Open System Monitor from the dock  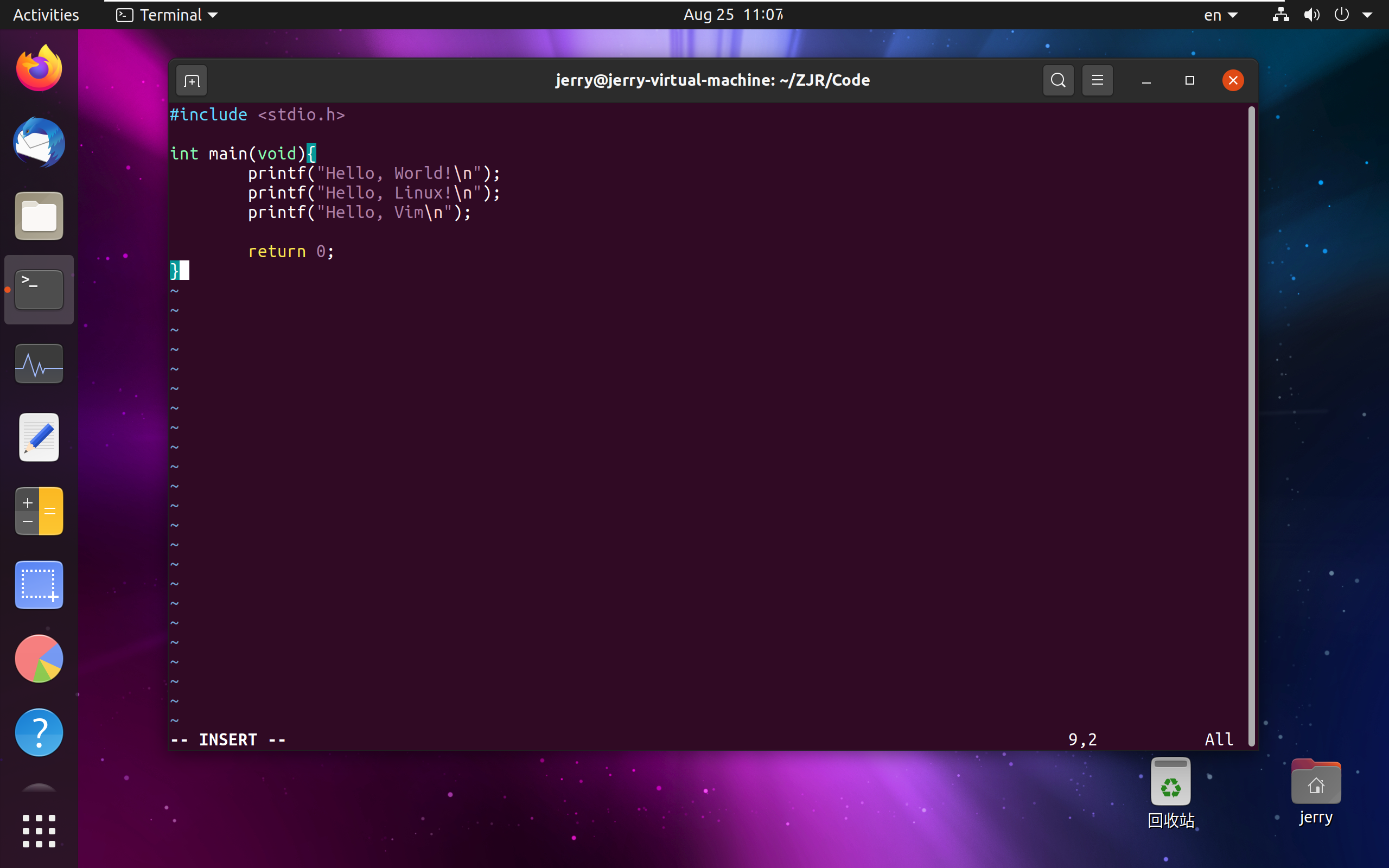[39, 364]
